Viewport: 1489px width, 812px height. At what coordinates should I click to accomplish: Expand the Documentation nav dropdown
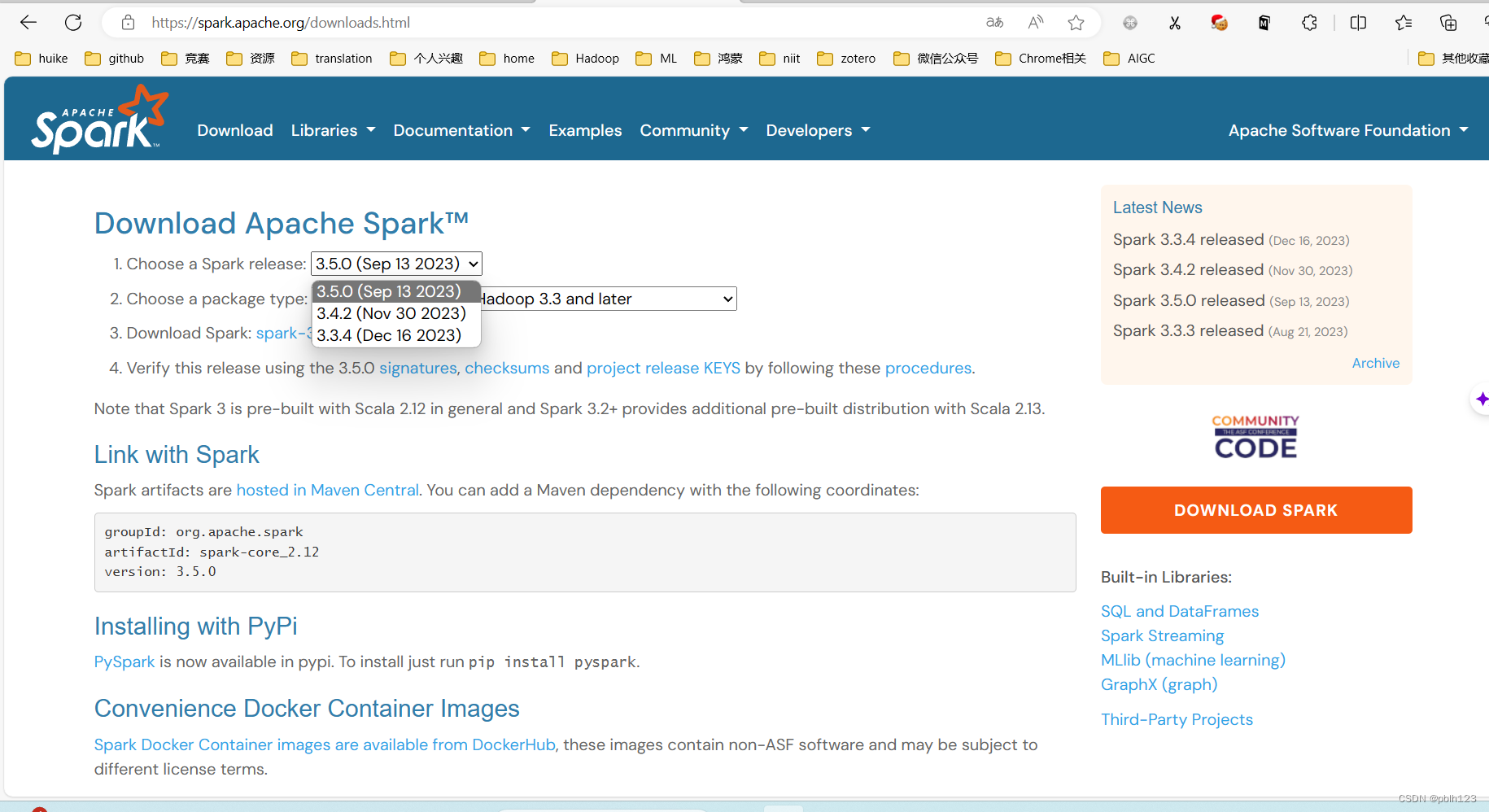tap(461, 130)
